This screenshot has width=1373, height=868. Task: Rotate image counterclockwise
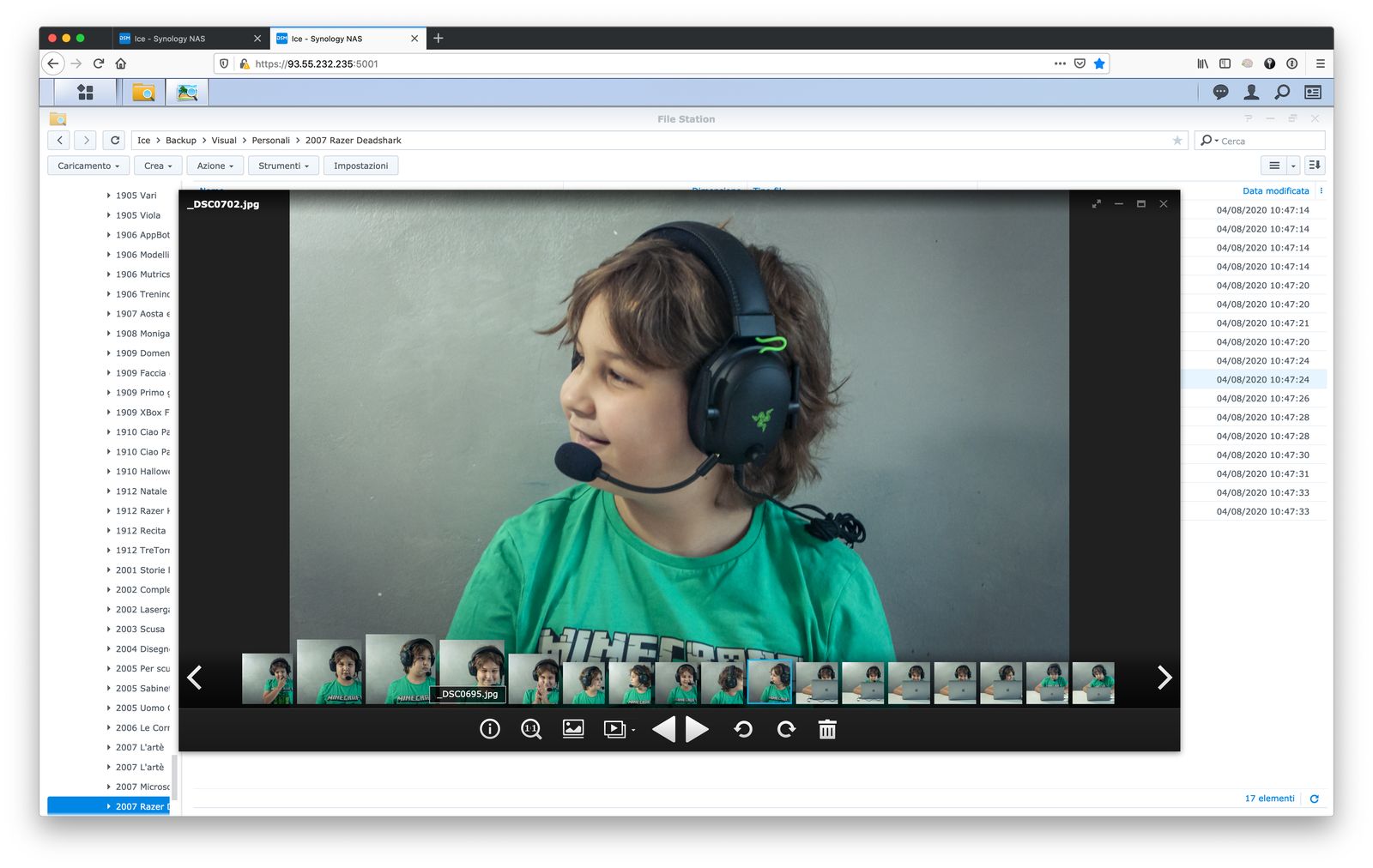(743, 729)
